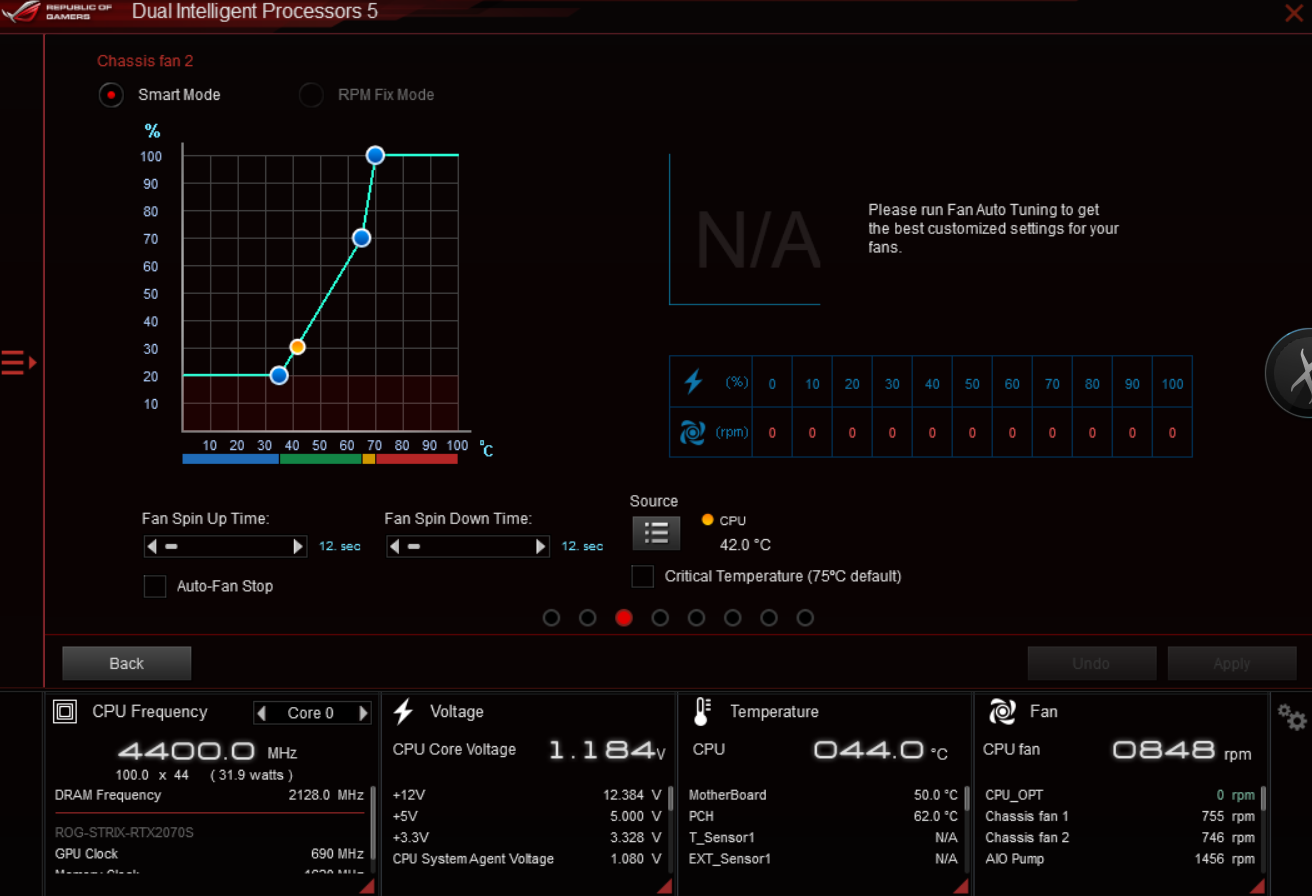Click the Fan Spin Down Time slider thumb
The height and width of the screenshot is (896, 1312).
click(414, 546)
